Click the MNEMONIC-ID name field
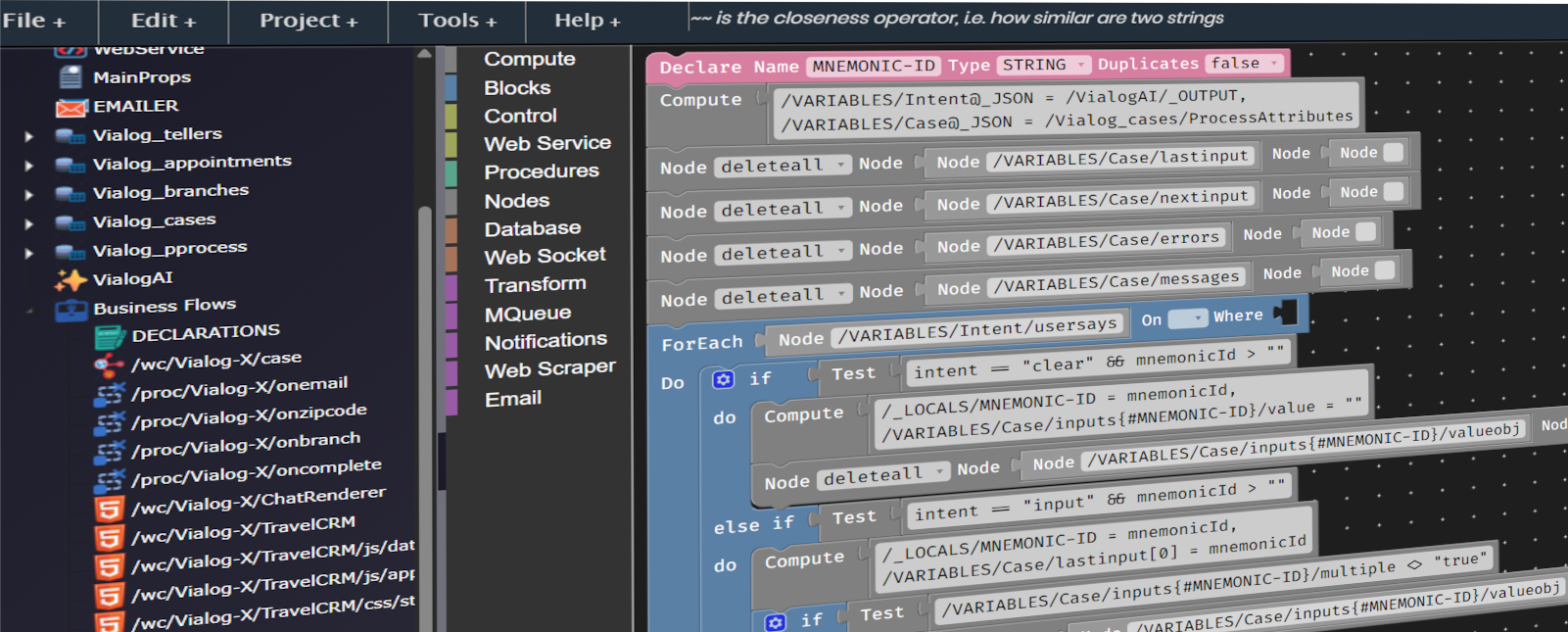Screen dimensions: 1568x632 click(874, 66)
